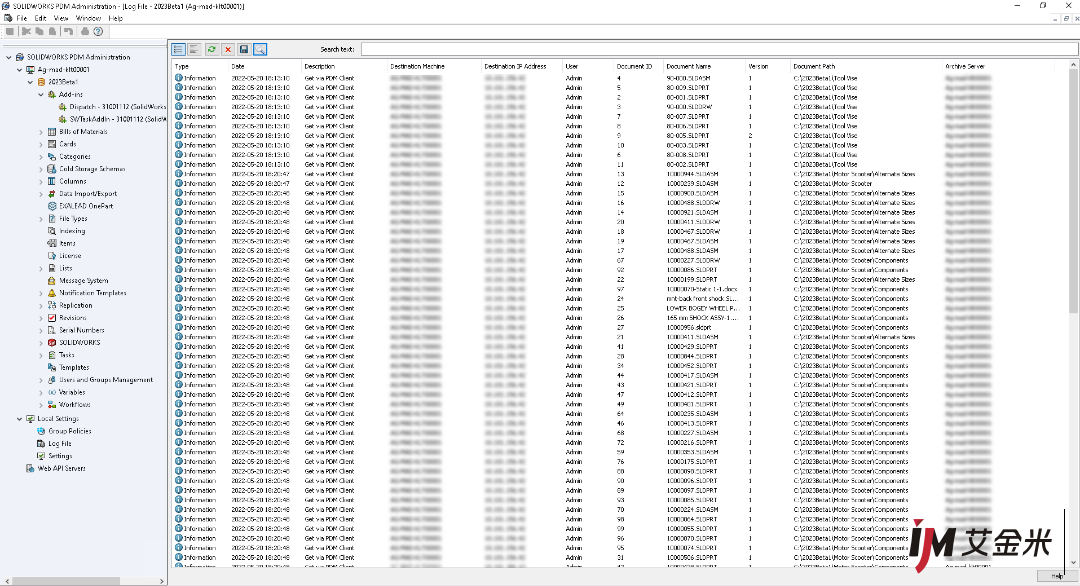Open the Edit menu

click(x=41, y=19)
